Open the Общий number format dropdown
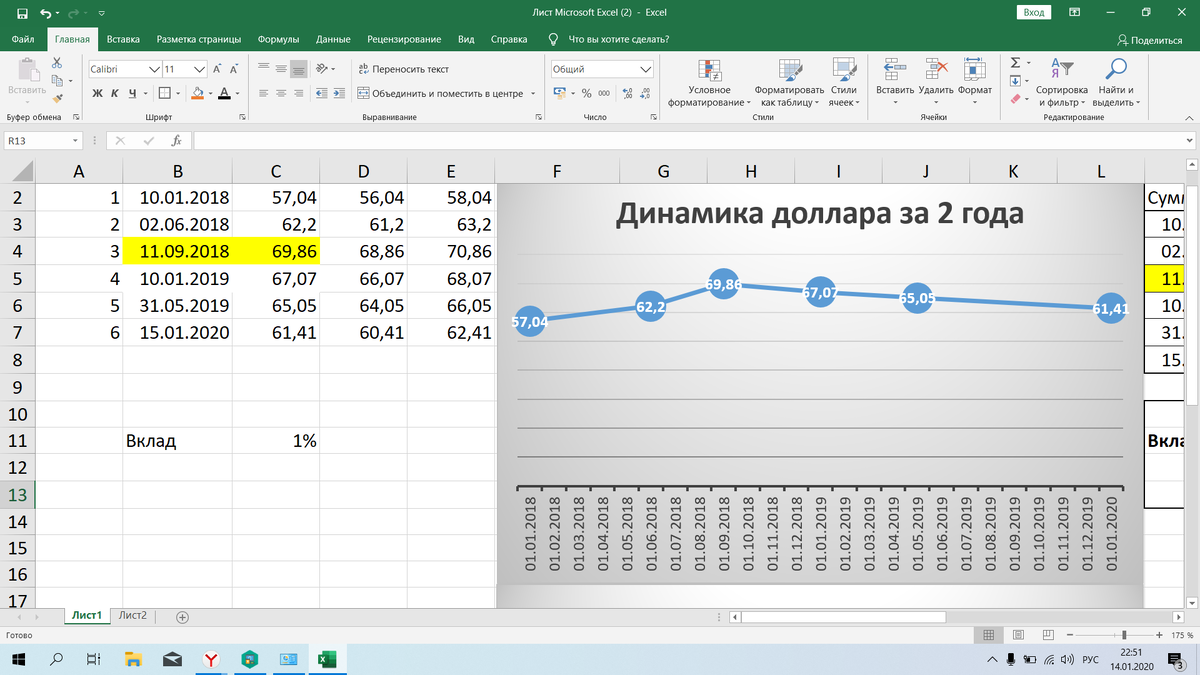The height and width of the screenshot is (675, 1200). tap(646, 69)
